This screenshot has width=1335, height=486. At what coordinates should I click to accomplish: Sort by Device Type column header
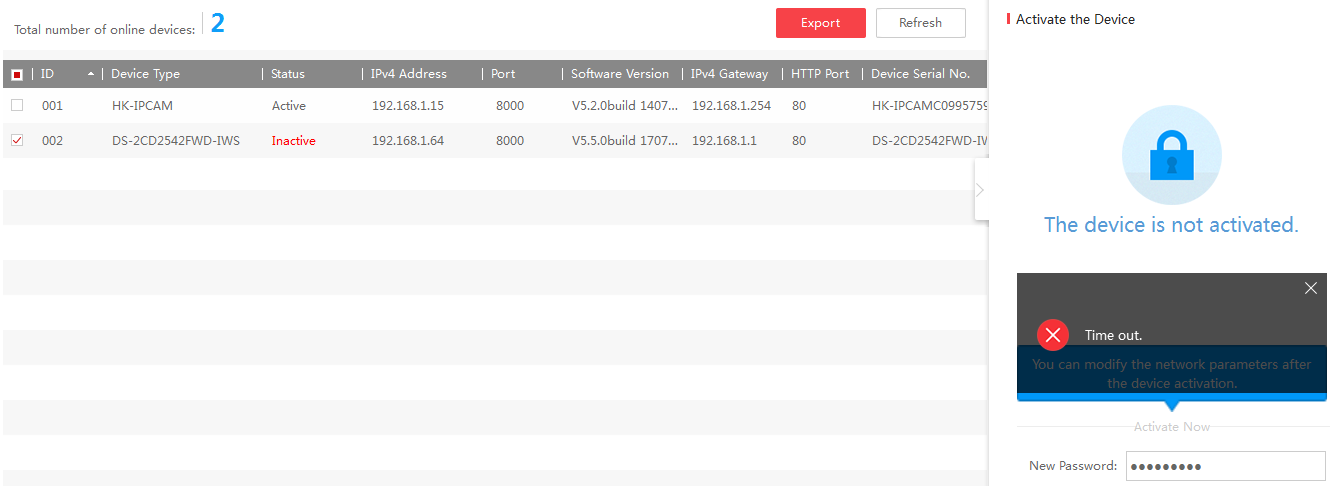click(145, 74)
